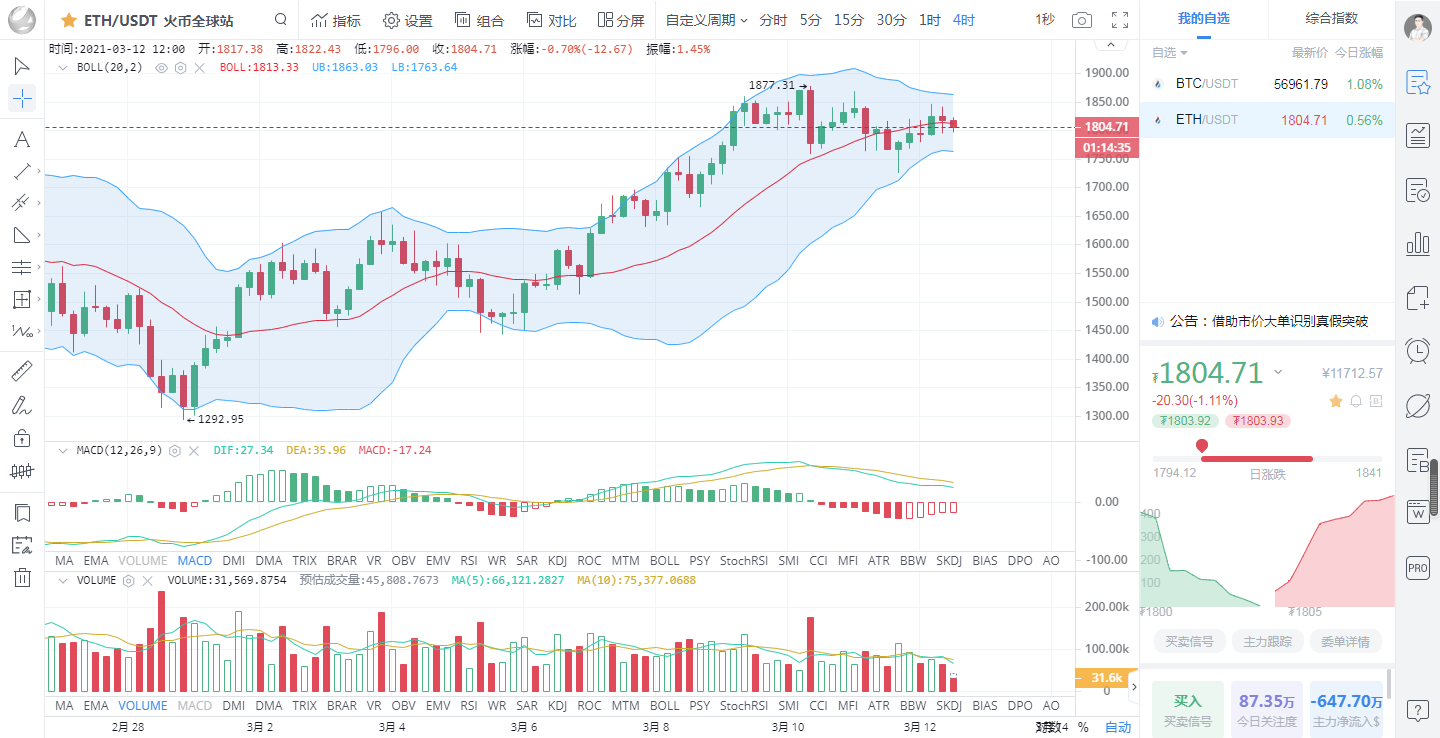Open MACD indicator settings hexagon
This screenshot has width=1440, height=738.
pyautogui.click(x=175, y=450)
